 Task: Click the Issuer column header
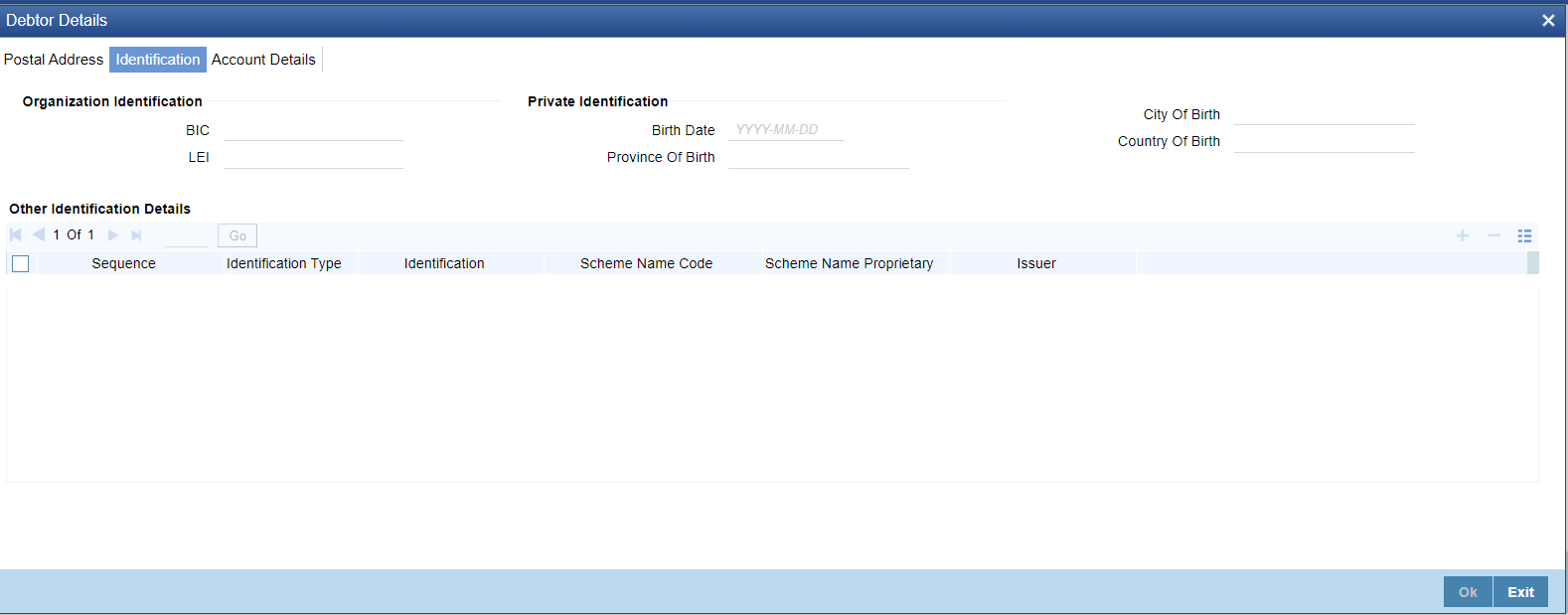click(x=1036, y=263)
